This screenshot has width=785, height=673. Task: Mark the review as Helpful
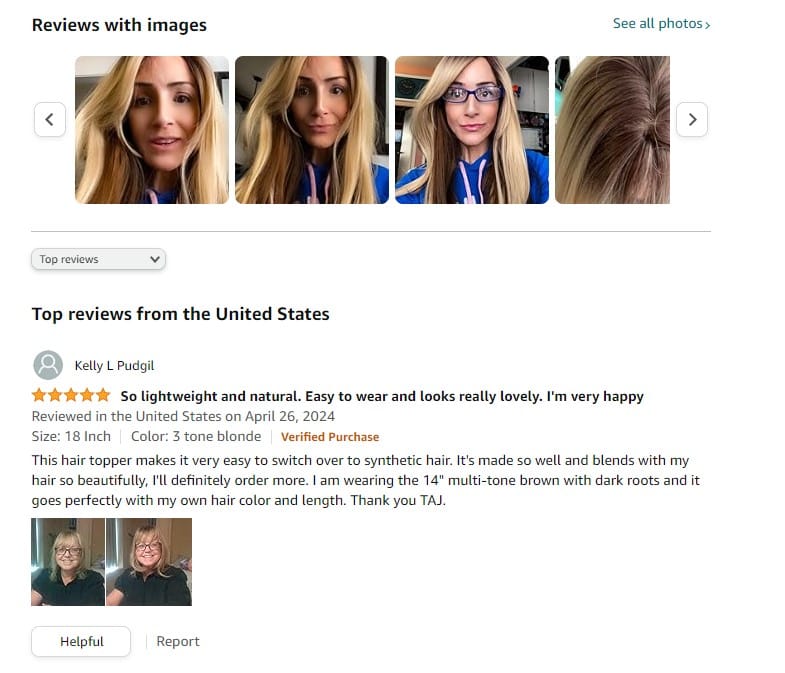81,641
